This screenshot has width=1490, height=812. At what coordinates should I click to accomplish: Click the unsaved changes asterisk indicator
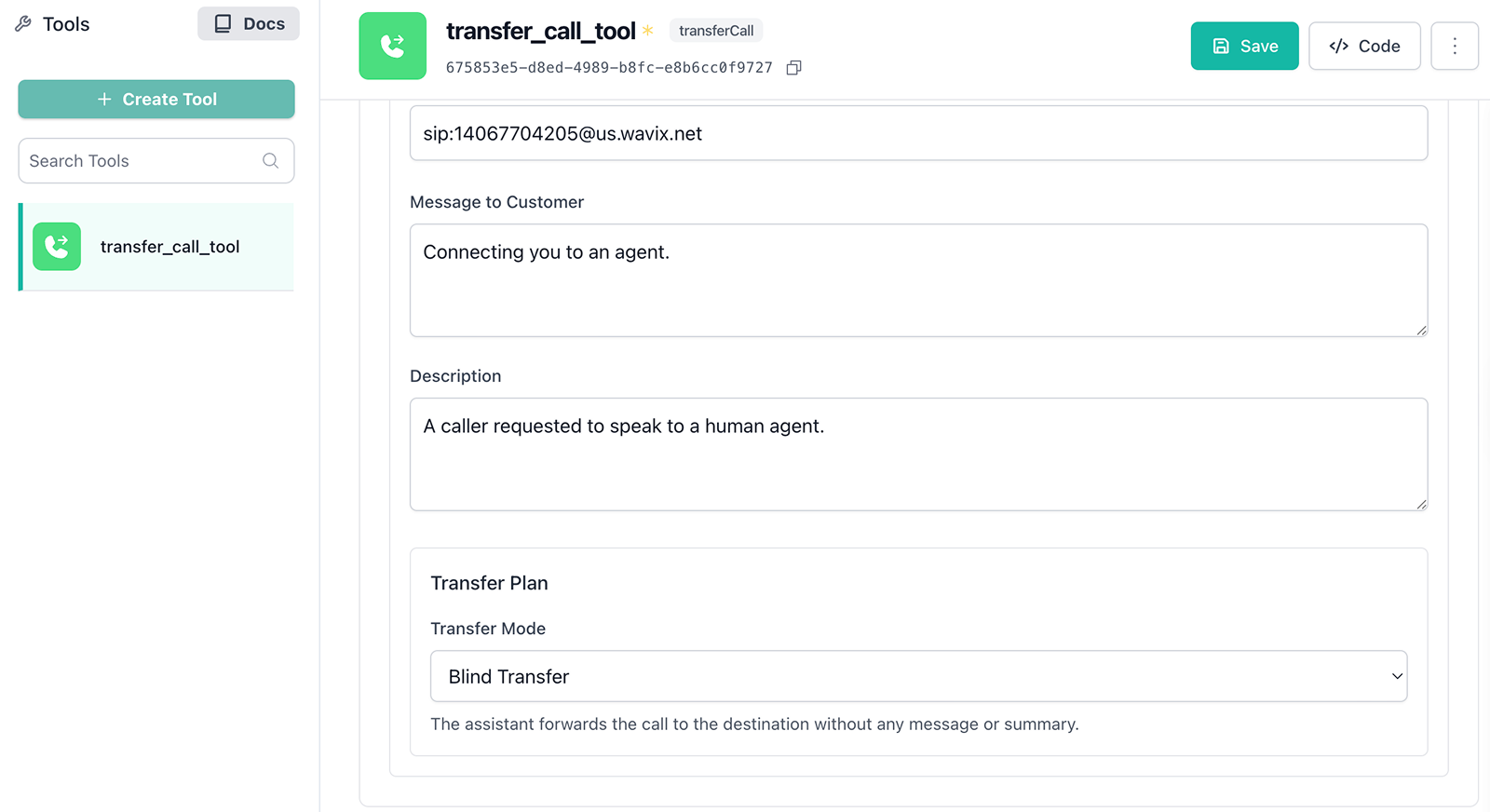click(648, 31)
